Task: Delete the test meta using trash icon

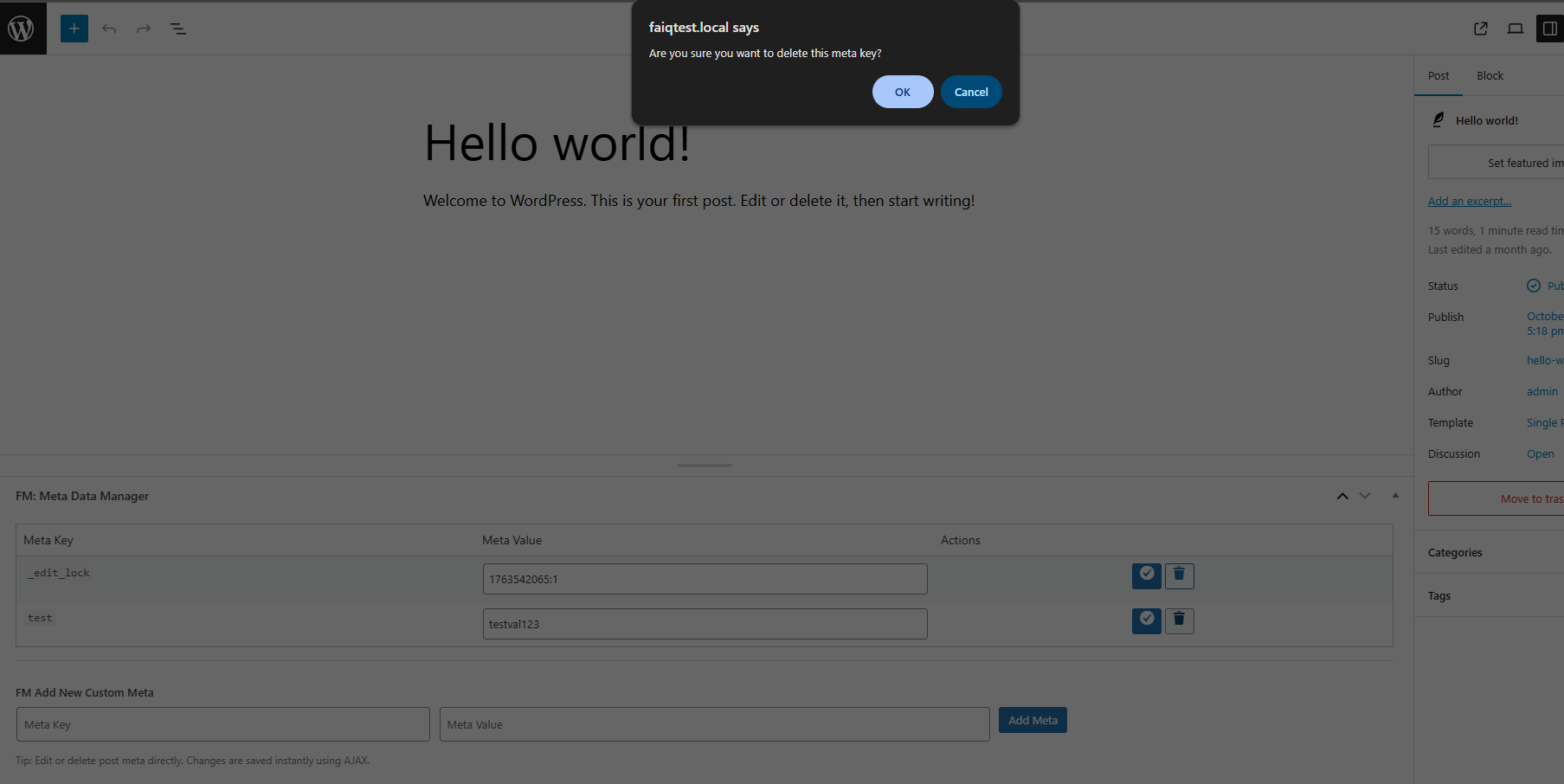Action: coord(1179,620)
